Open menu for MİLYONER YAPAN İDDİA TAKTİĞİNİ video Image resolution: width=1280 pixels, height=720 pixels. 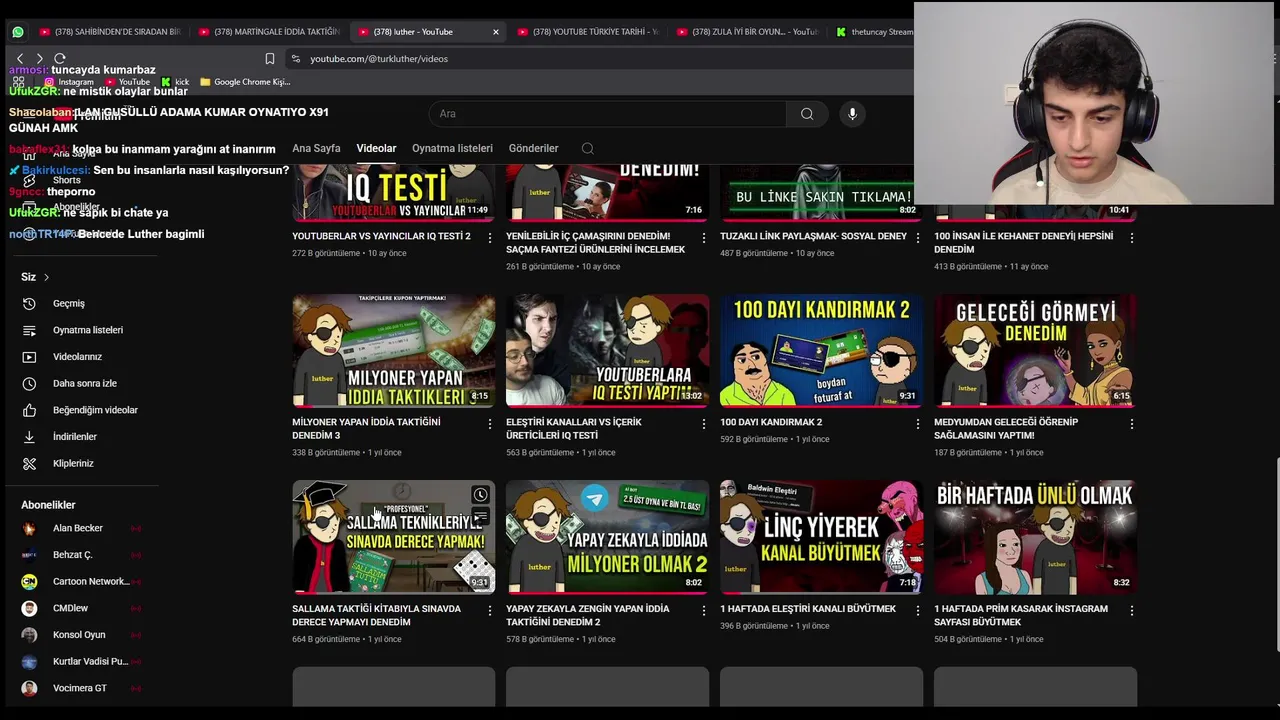click(489, 424)
